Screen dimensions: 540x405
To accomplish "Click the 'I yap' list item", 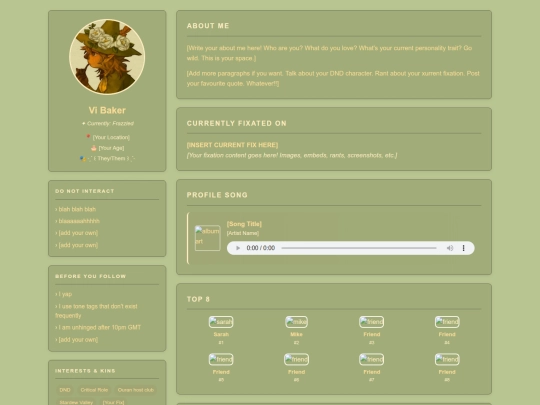I will [64, 294].
